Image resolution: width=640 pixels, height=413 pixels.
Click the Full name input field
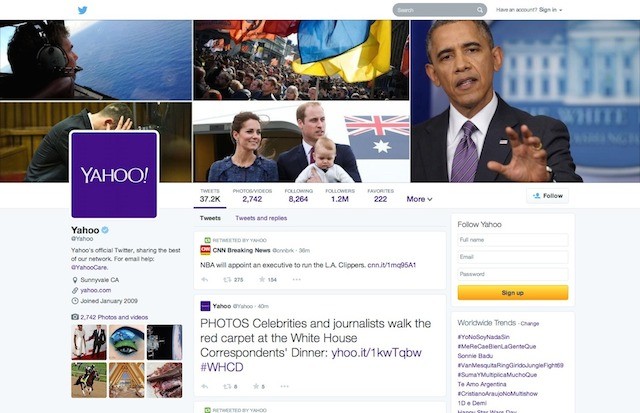513,240
